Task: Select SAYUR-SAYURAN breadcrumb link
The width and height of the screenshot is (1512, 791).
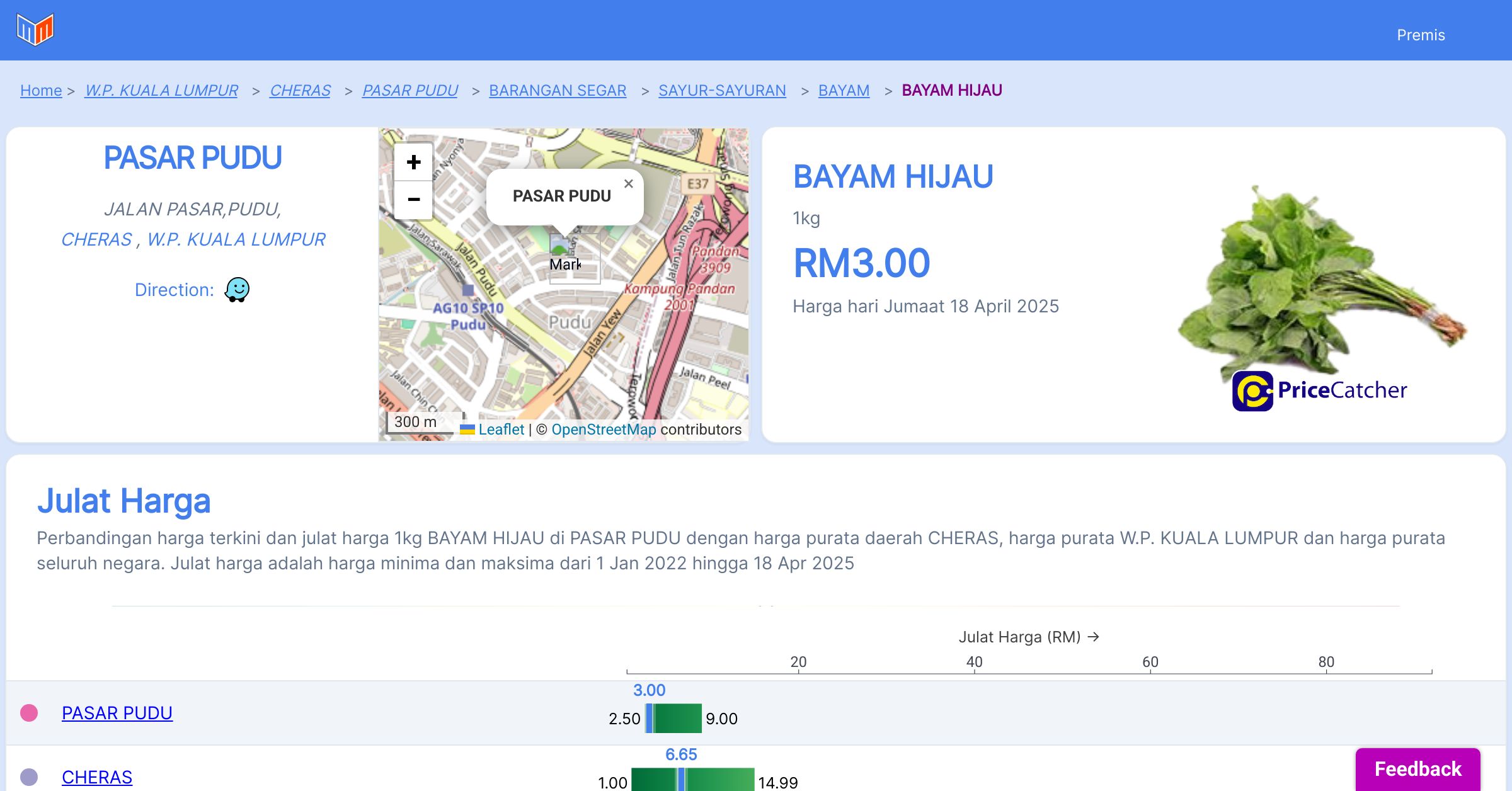Action: pyautogui.click(x=722, y=91)
